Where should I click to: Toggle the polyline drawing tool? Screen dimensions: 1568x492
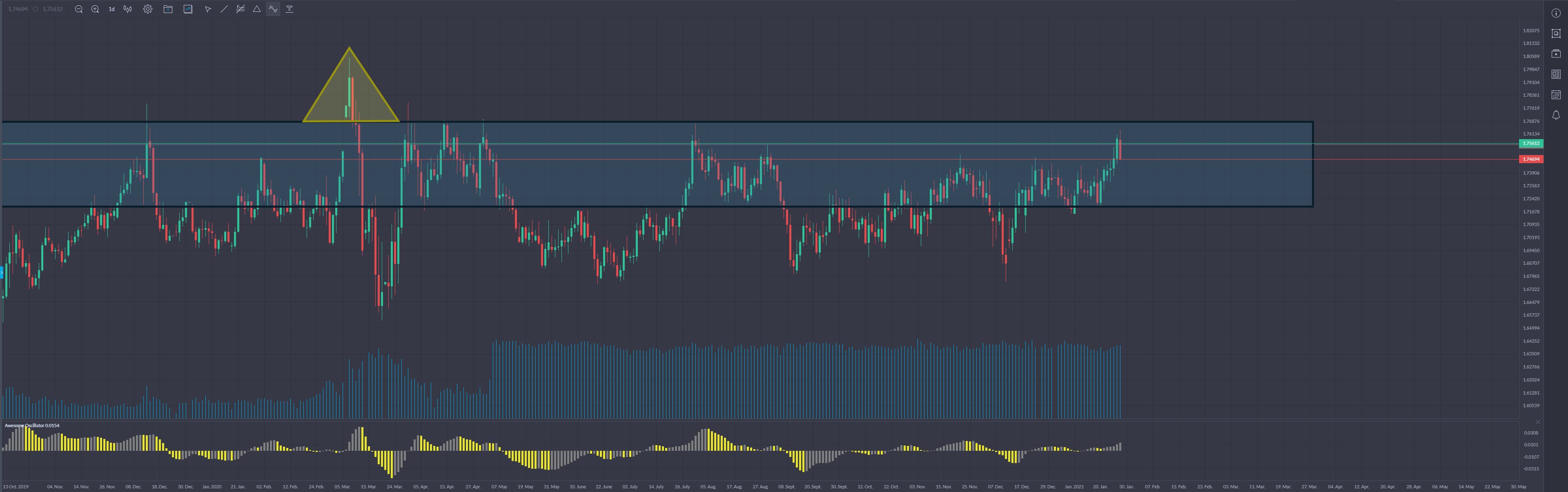273,9
